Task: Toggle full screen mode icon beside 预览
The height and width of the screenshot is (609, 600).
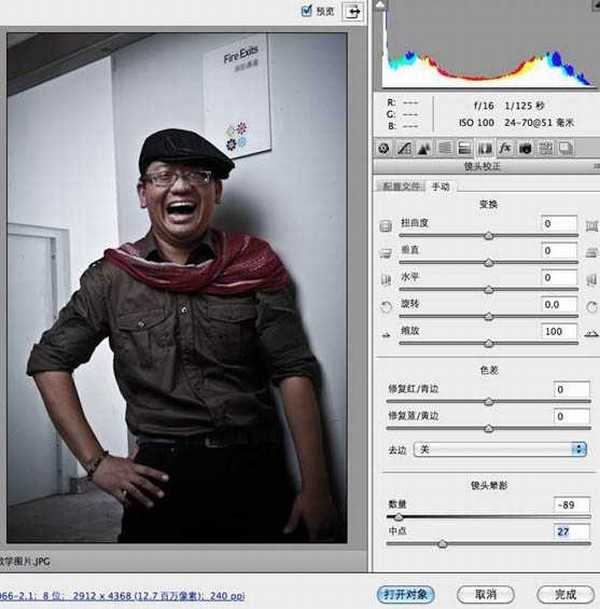Action: click(x=353, y=11)
